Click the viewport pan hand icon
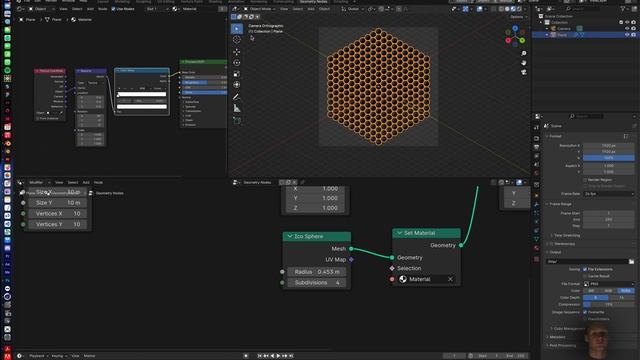Viewport: 640px width, 360px height. (x=524, y=63)
